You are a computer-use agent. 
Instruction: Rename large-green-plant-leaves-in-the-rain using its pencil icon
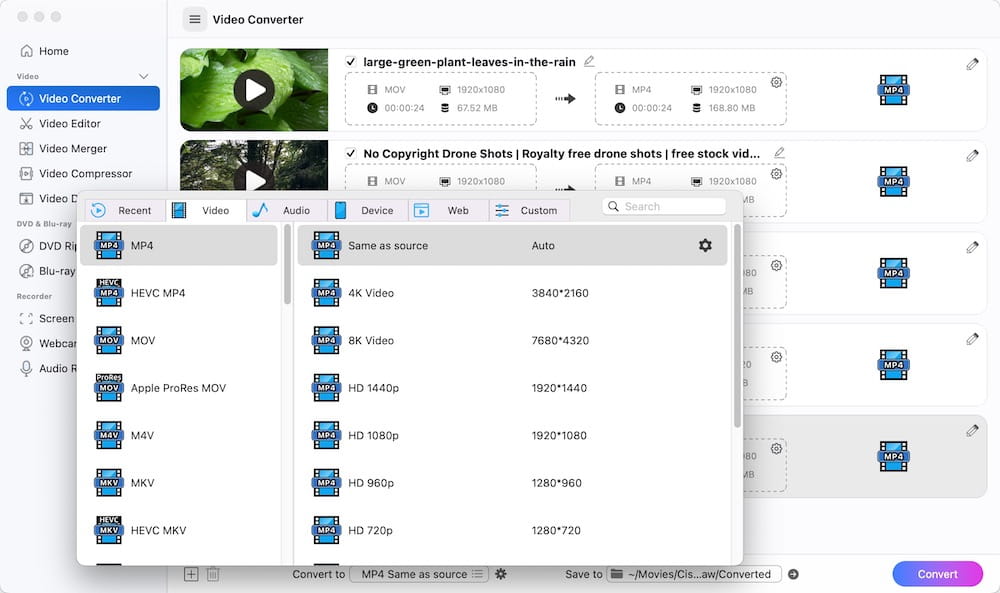coord(589,61)
